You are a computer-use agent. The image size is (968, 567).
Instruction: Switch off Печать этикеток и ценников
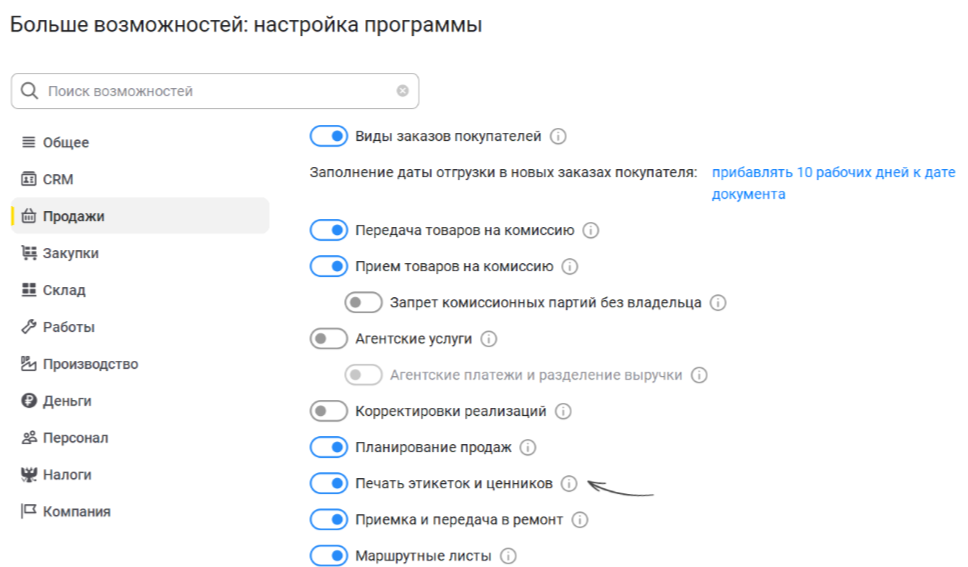(329, 483)
